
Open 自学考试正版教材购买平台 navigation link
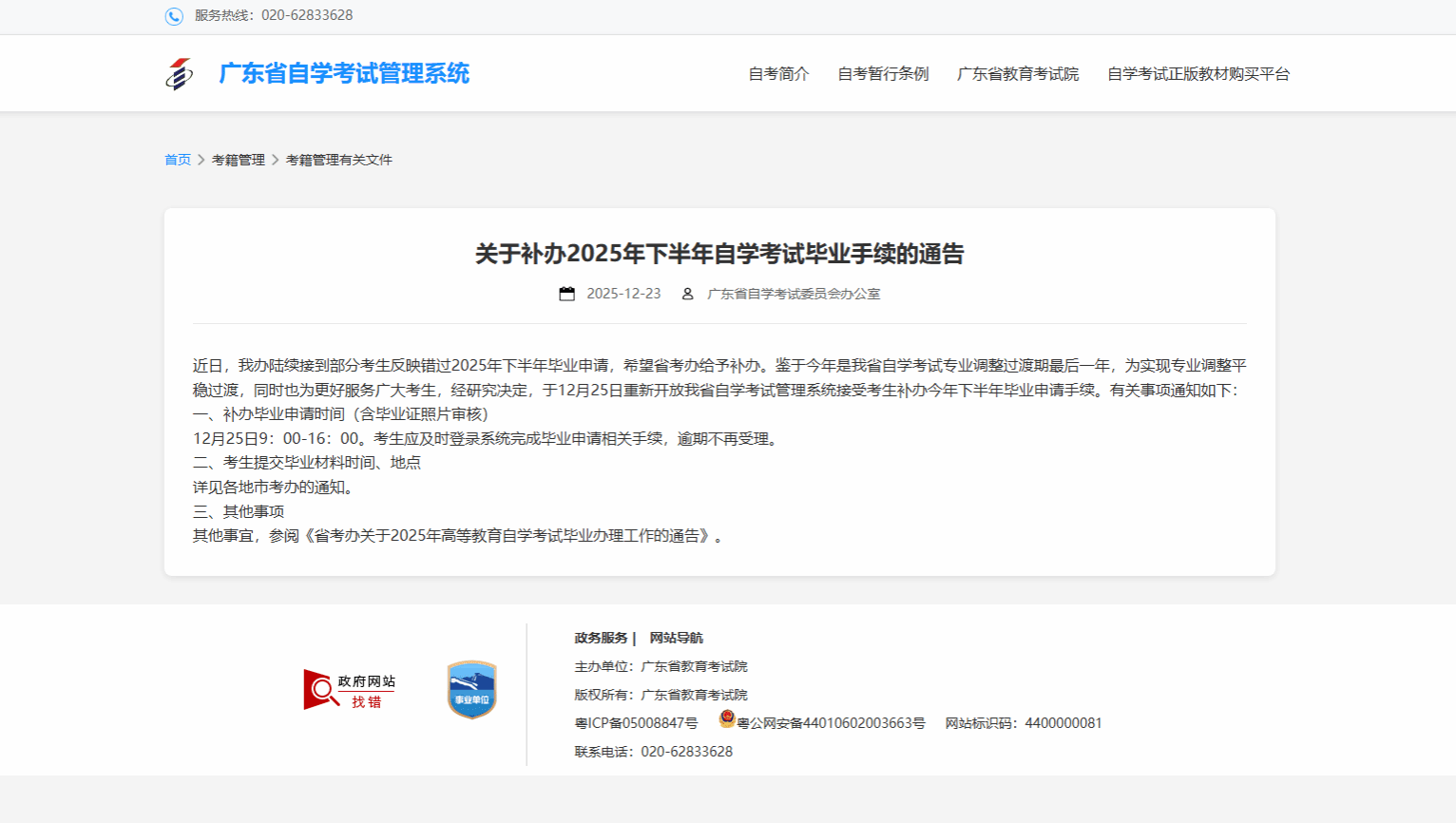(1198, 74)
